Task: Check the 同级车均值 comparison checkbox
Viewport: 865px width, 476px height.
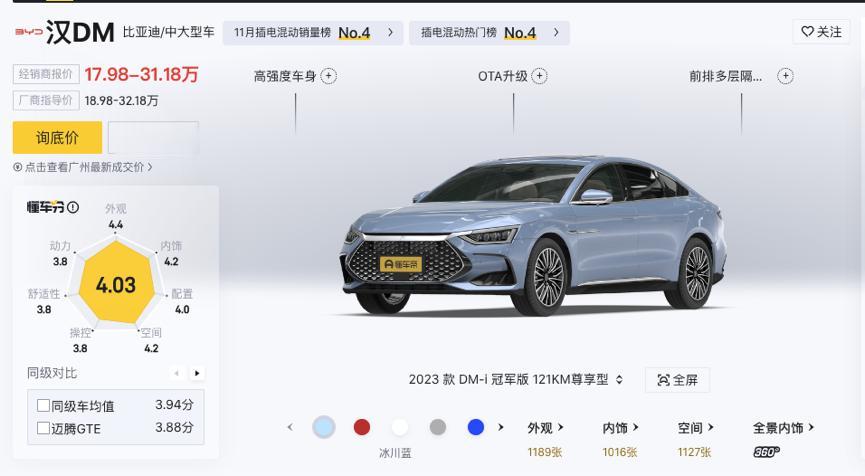Action: [x=44, y=405]
